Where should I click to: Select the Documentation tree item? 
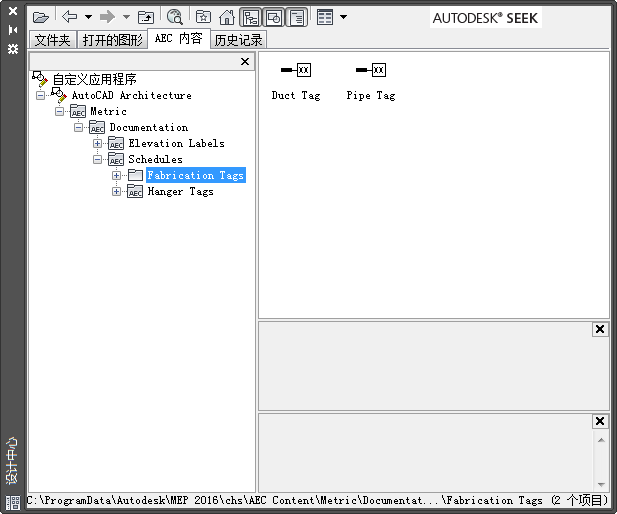click(x=149, y=128)
